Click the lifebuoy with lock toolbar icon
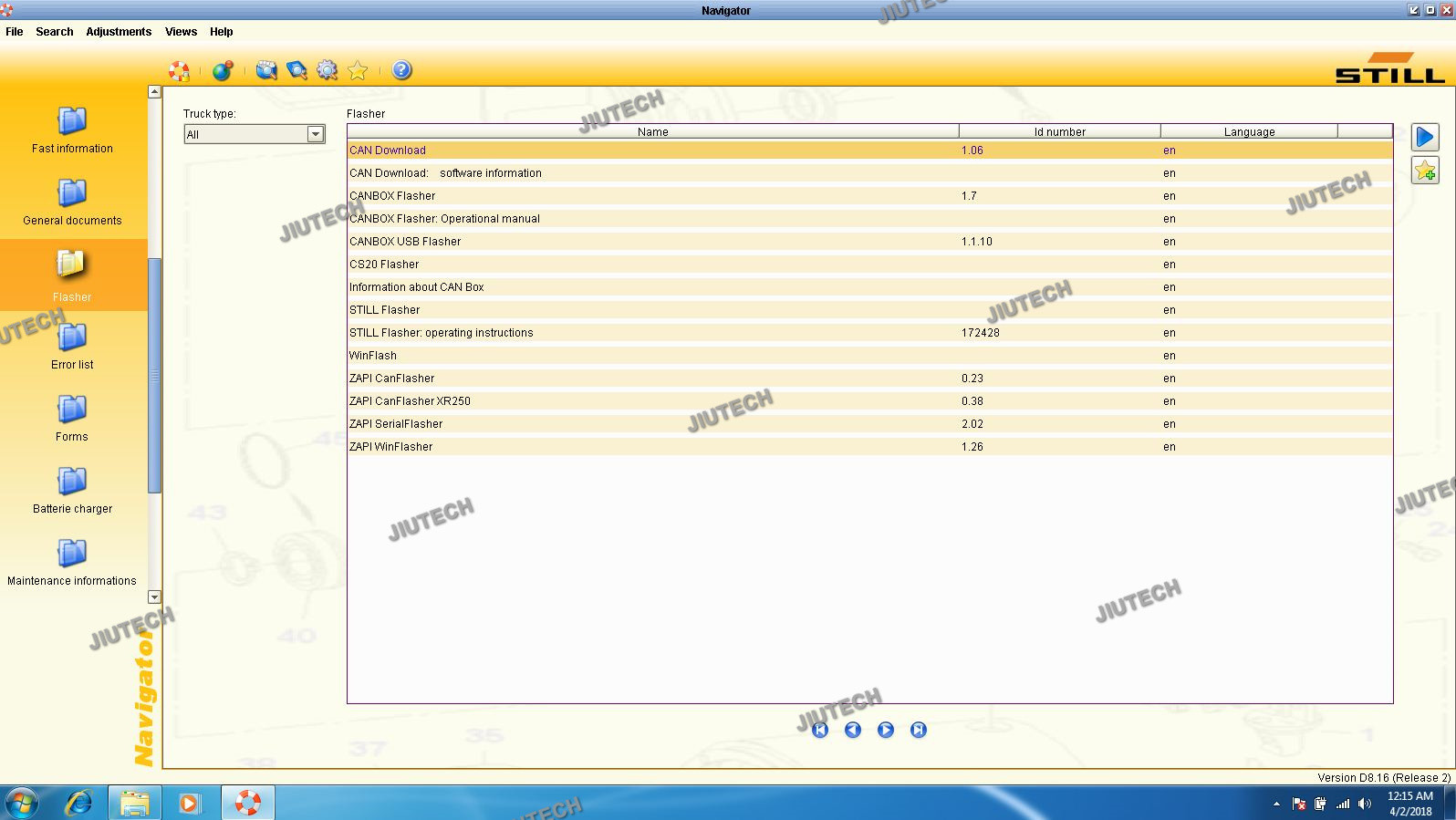This screenshot has width=1456, height=820. click(x=180, y=70)
